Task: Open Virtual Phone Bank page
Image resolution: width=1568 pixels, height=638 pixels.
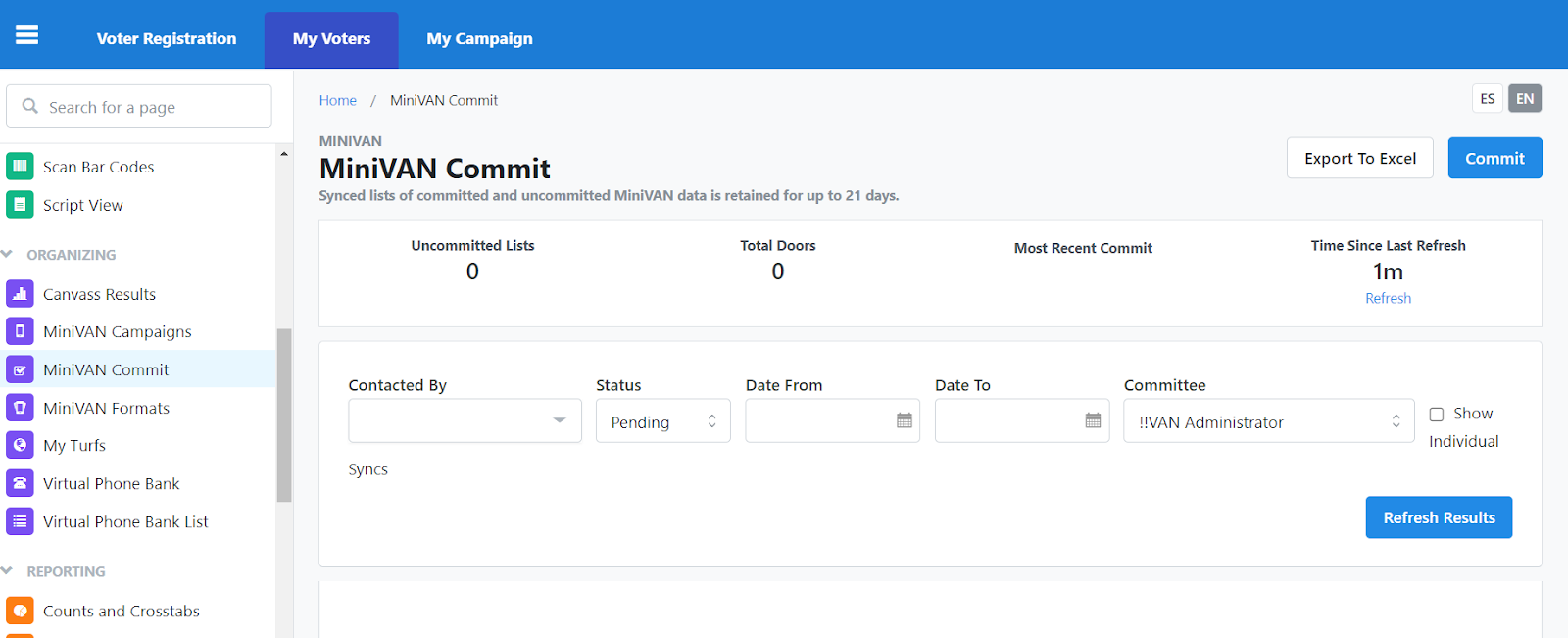Action: point(112,483)
